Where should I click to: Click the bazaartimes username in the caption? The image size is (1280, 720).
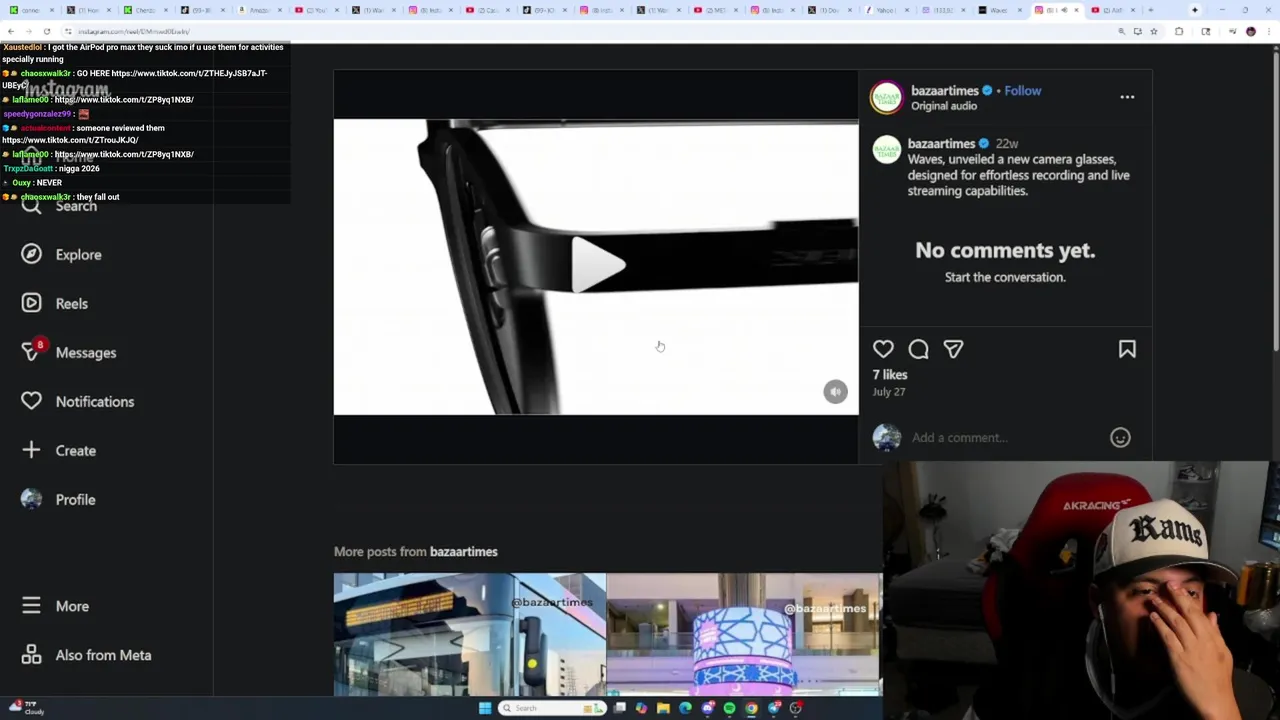point(941,144)
